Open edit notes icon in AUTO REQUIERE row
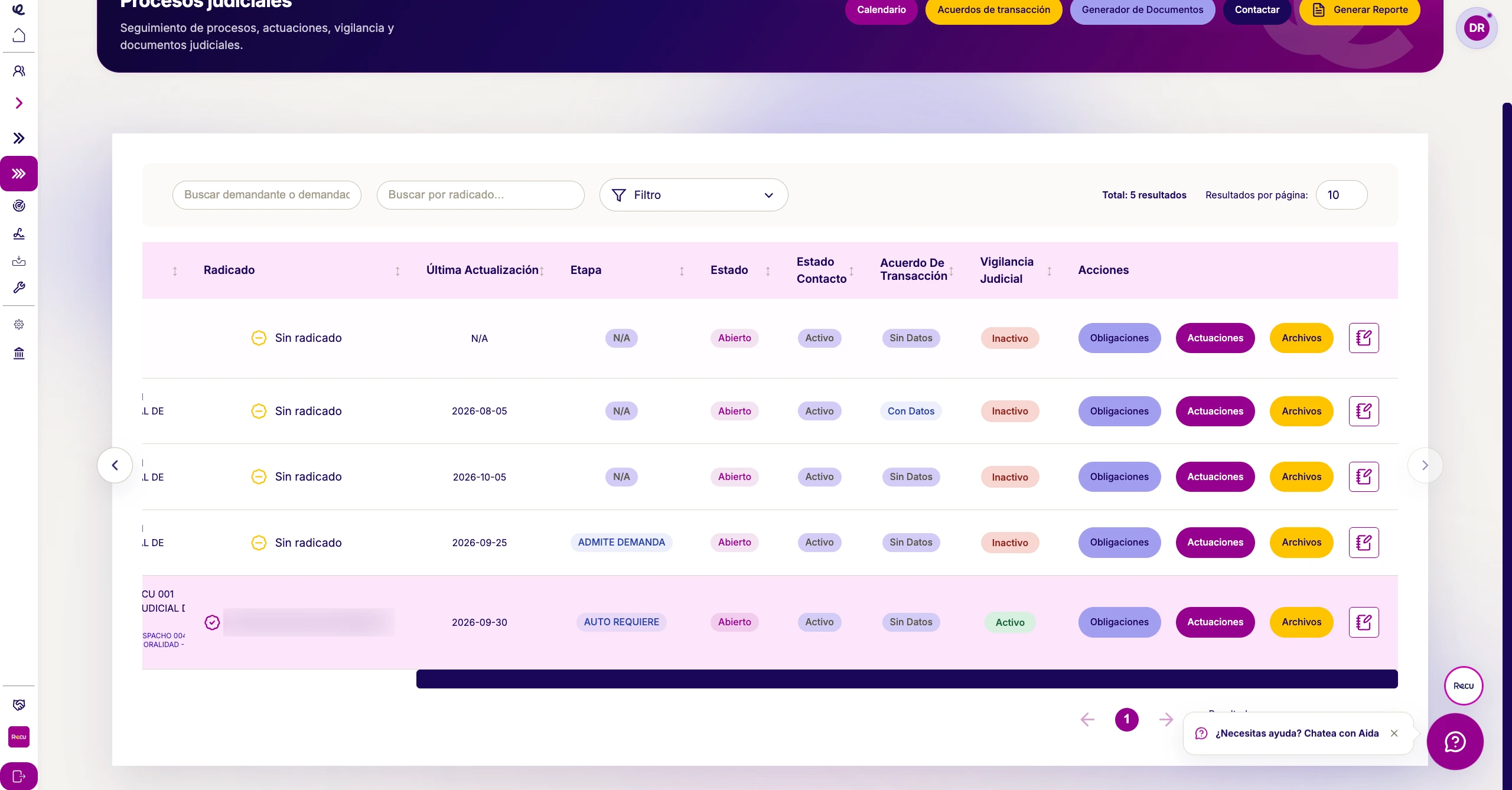Viewport: 1512px width, 790px height. [x=1364, y=622]
